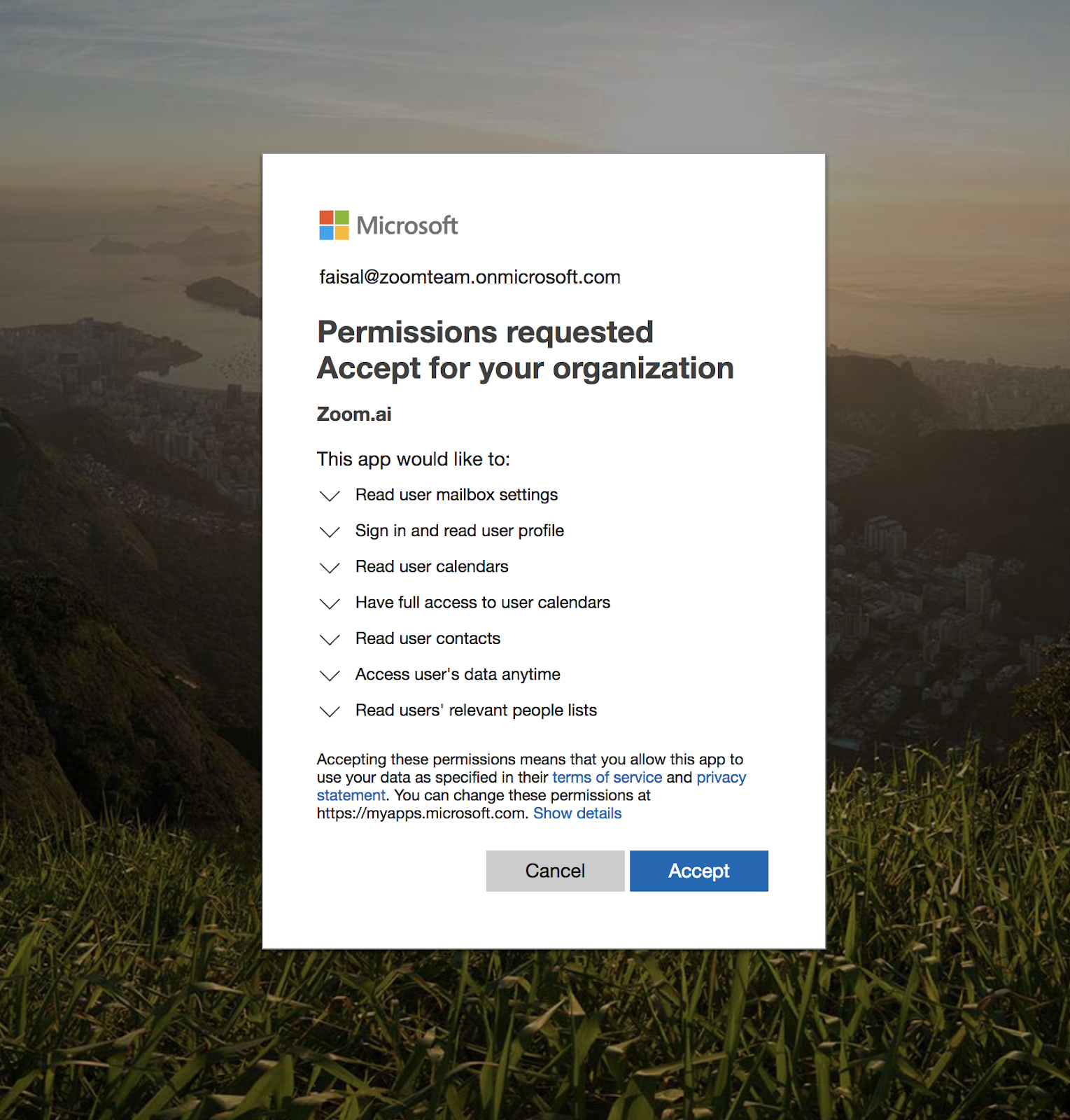The width and height of the screenshot is (1070, 1120).
Task: Click the Access user's data anytime text
Action: point(458,674)
